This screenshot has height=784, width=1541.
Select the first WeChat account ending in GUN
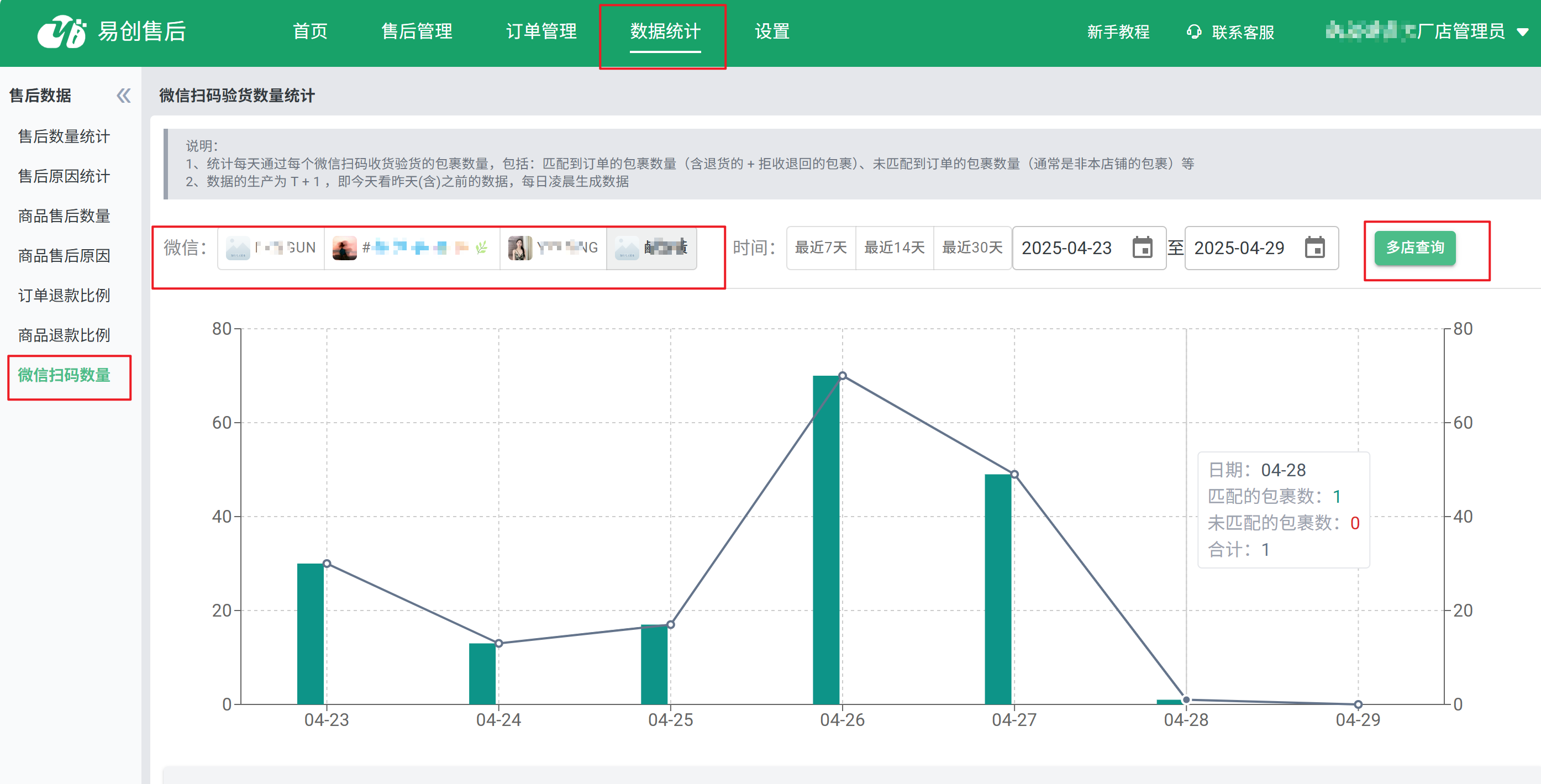point(271,248)
